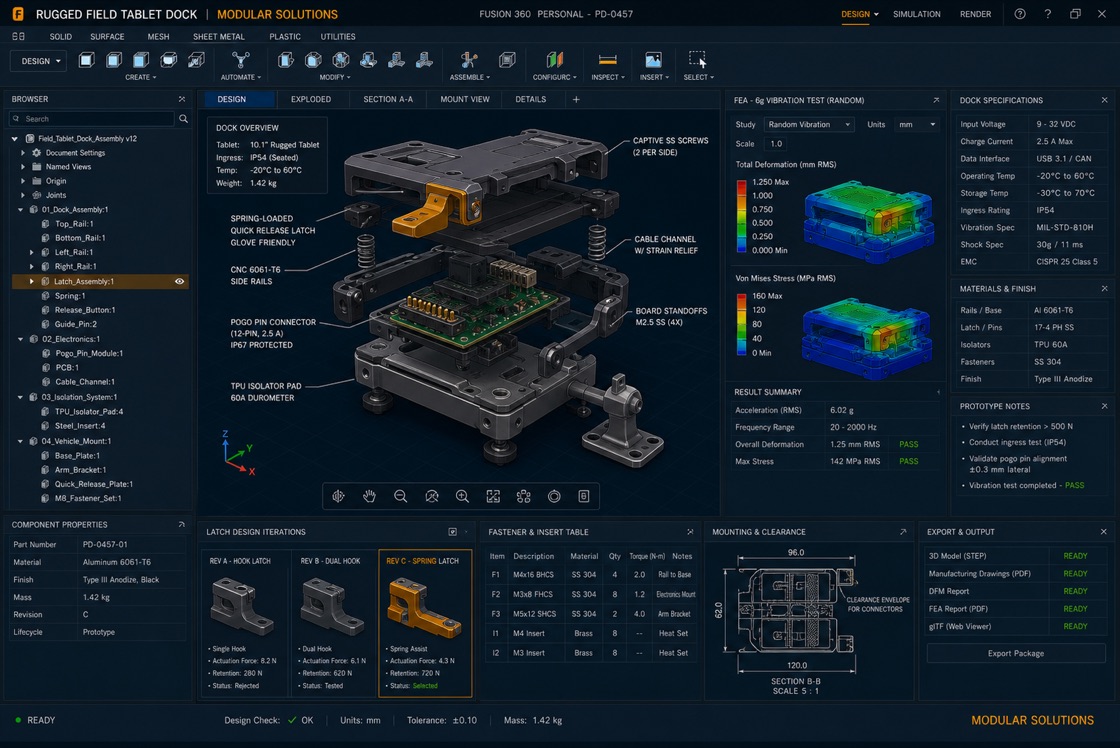Click the Insert image icon
The image size is (1120, 748).
coord(653,60)
